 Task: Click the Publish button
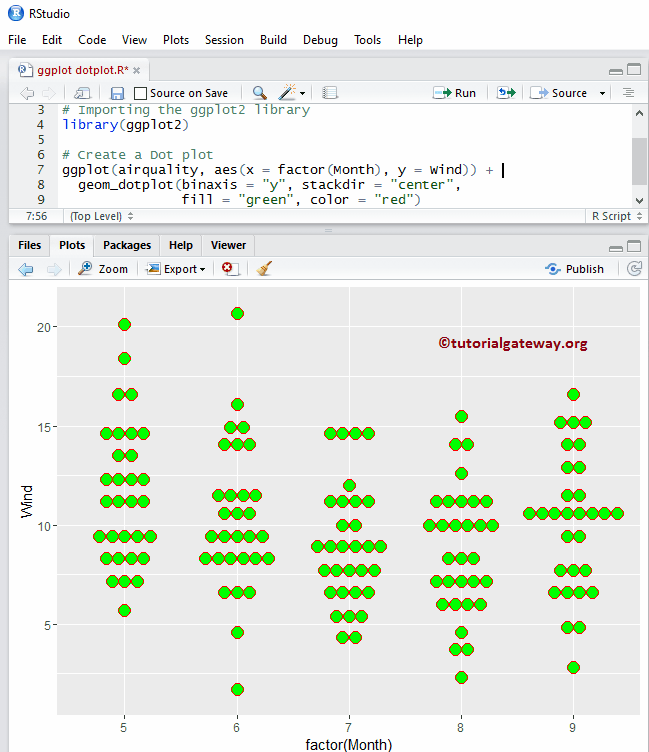pos(574,269)
